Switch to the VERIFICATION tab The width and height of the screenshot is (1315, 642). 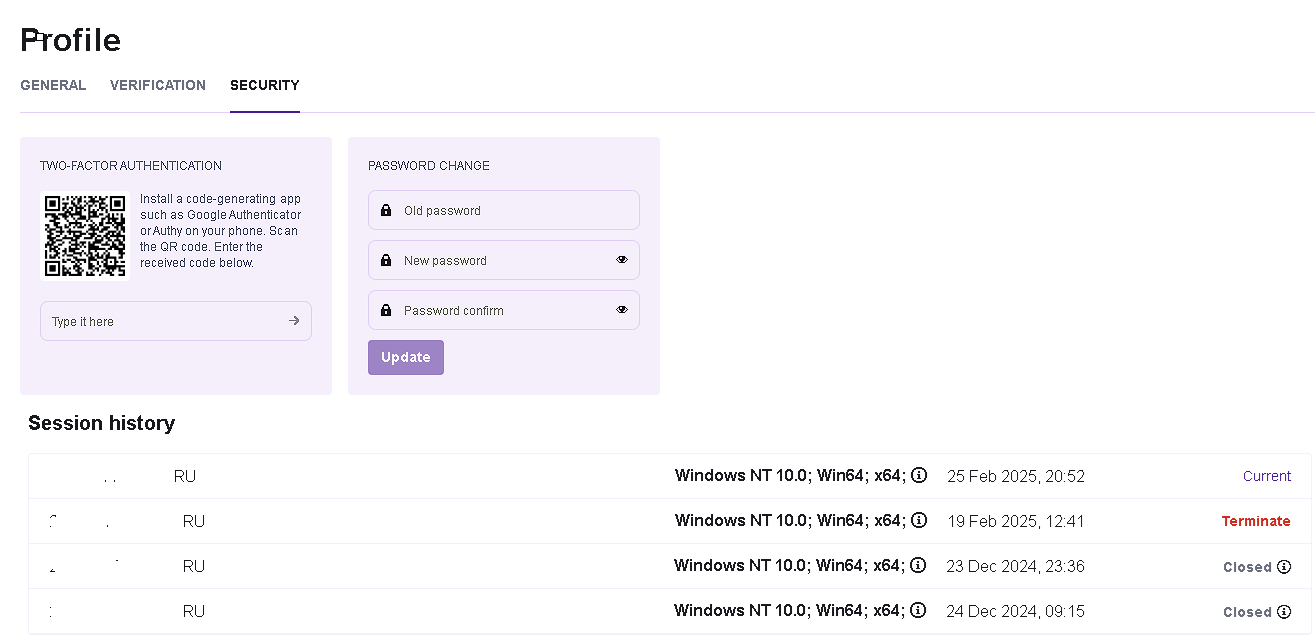click(x=158, y=86)
